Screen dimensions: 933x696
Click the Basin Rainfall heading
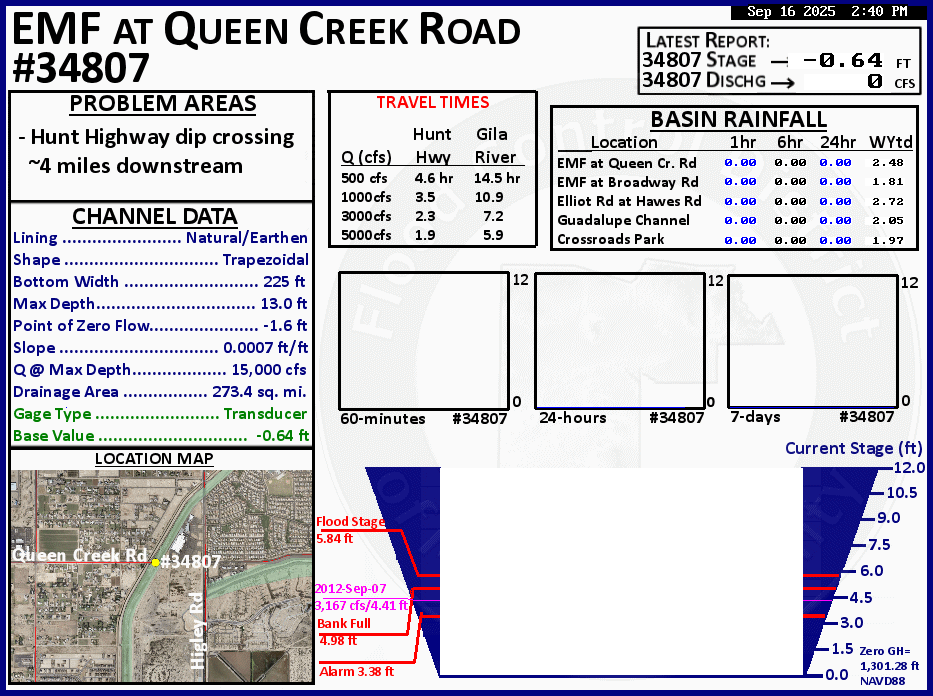[738, 120]
